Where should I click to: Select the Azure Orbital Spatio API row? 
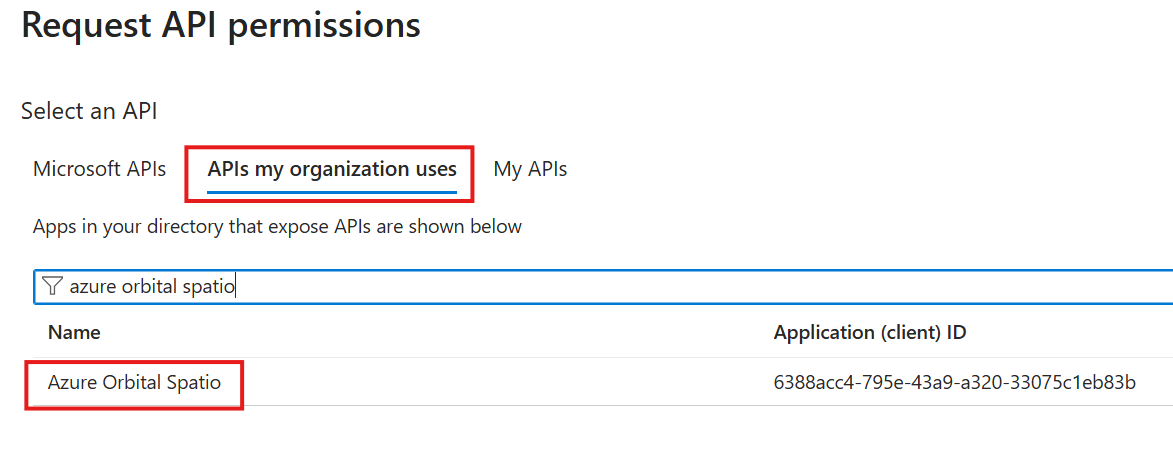[603, 383]
